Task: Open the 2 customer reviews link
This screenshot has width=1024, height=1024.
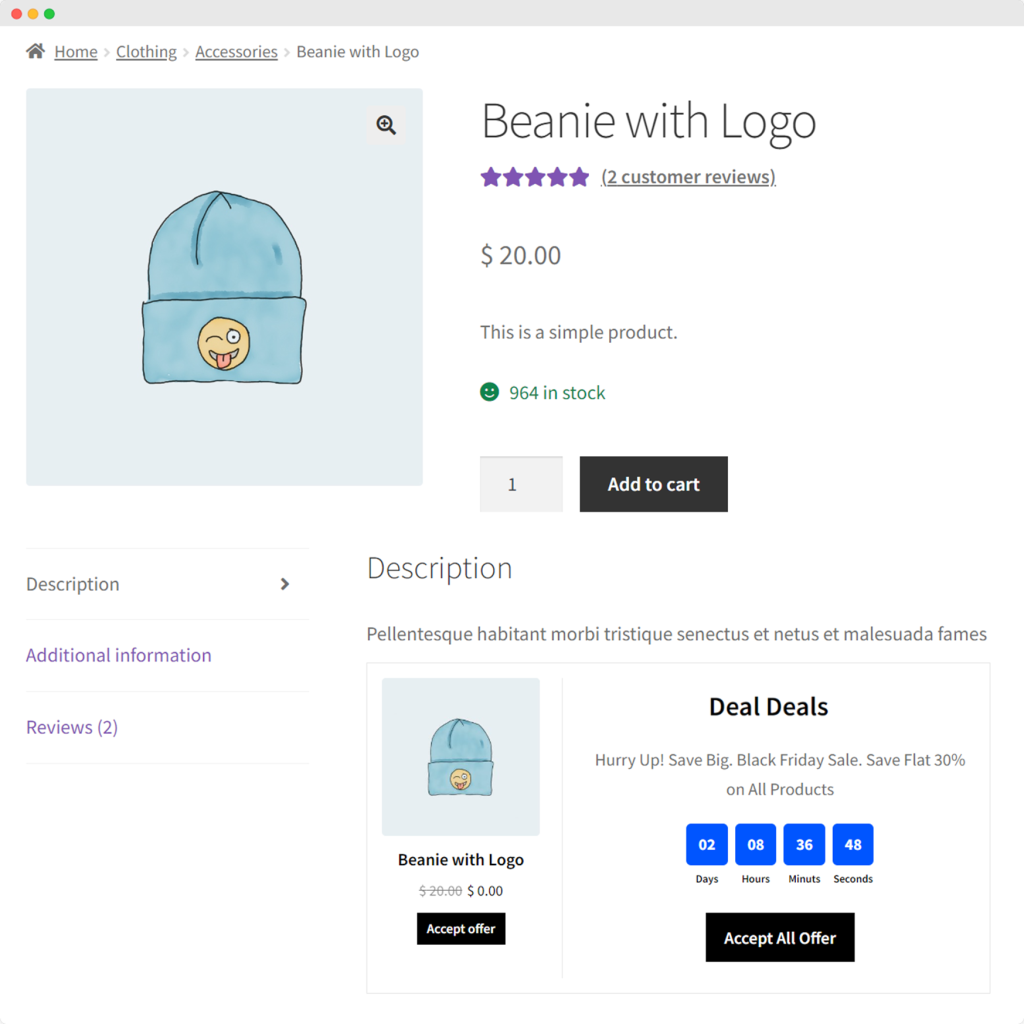Action: click(688, 177)
